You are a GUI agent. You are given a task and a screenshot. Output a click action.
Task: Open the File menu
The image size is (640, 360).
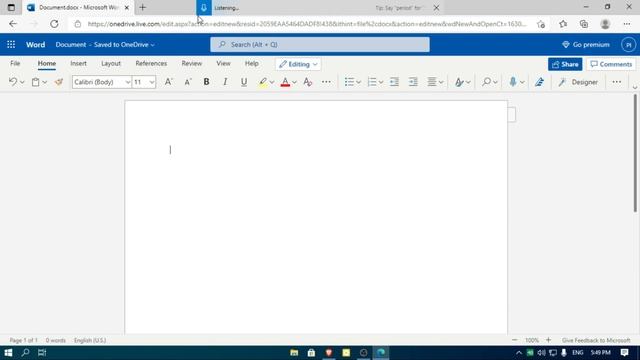pyautogui.click(x=15, y=64)
